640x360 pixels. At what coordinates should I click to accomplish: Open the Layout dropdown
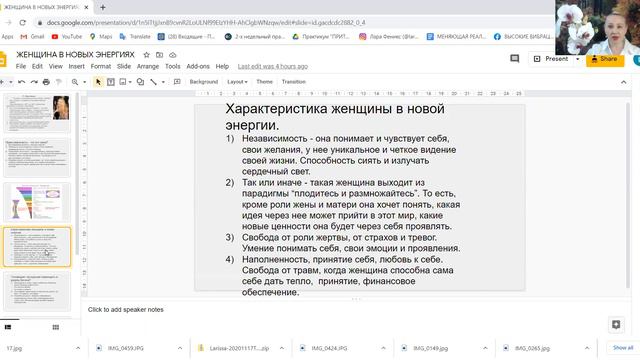(x=237, y=82)
